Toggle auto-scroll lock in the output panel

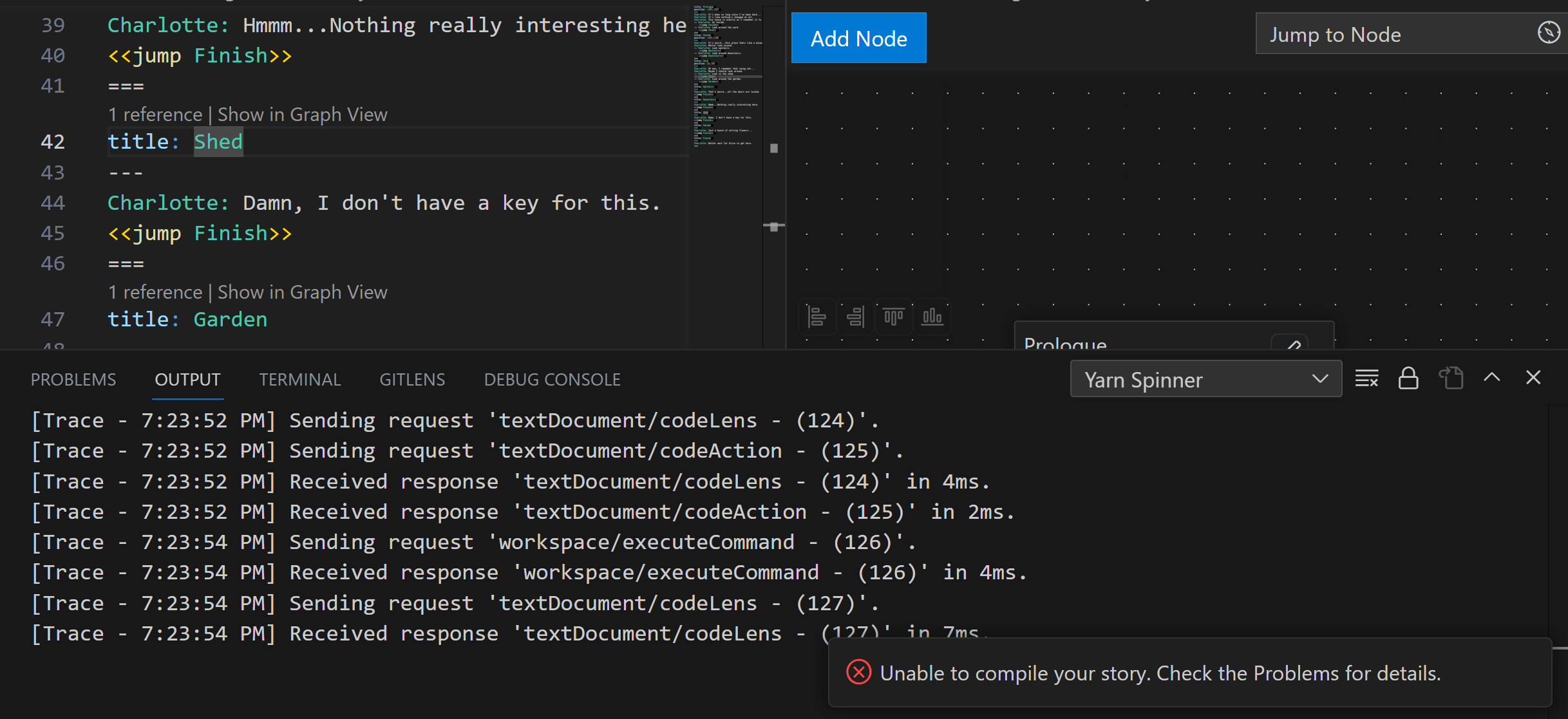tap(1409, 378)
